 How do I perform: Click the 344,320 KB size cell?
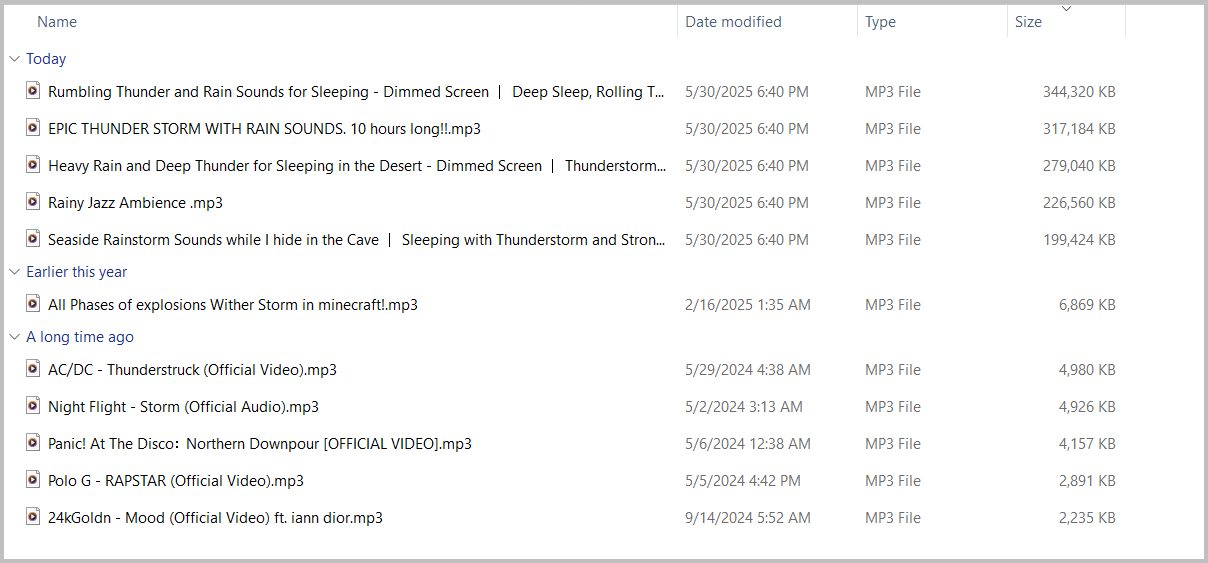click(x=1079, y=92)
